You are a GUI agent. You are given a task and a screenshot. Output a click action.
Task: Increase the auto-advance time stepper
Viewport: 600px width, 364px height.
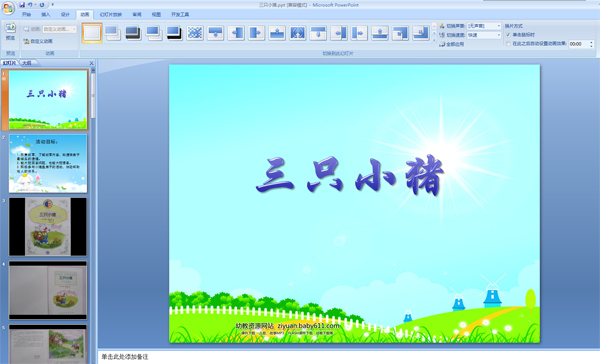click(592, 42)
